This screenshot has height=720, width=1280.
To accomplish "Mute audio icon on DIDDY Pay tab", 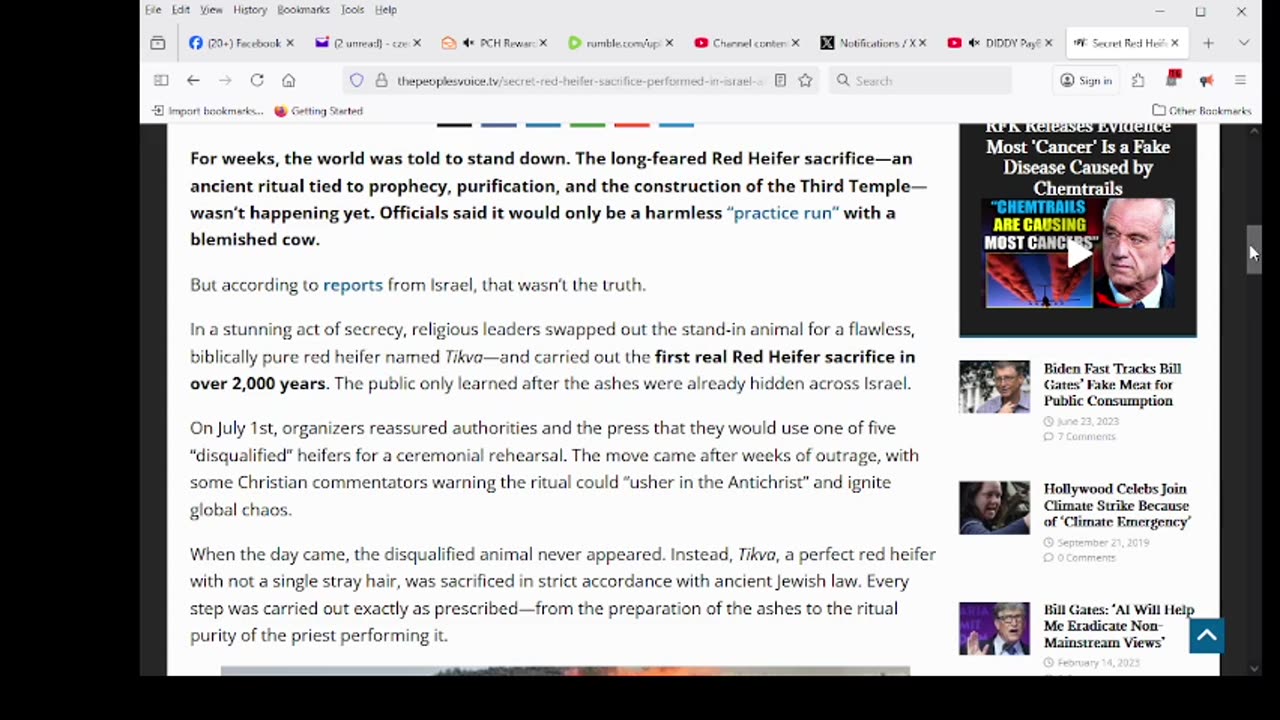I will (973, 43).
